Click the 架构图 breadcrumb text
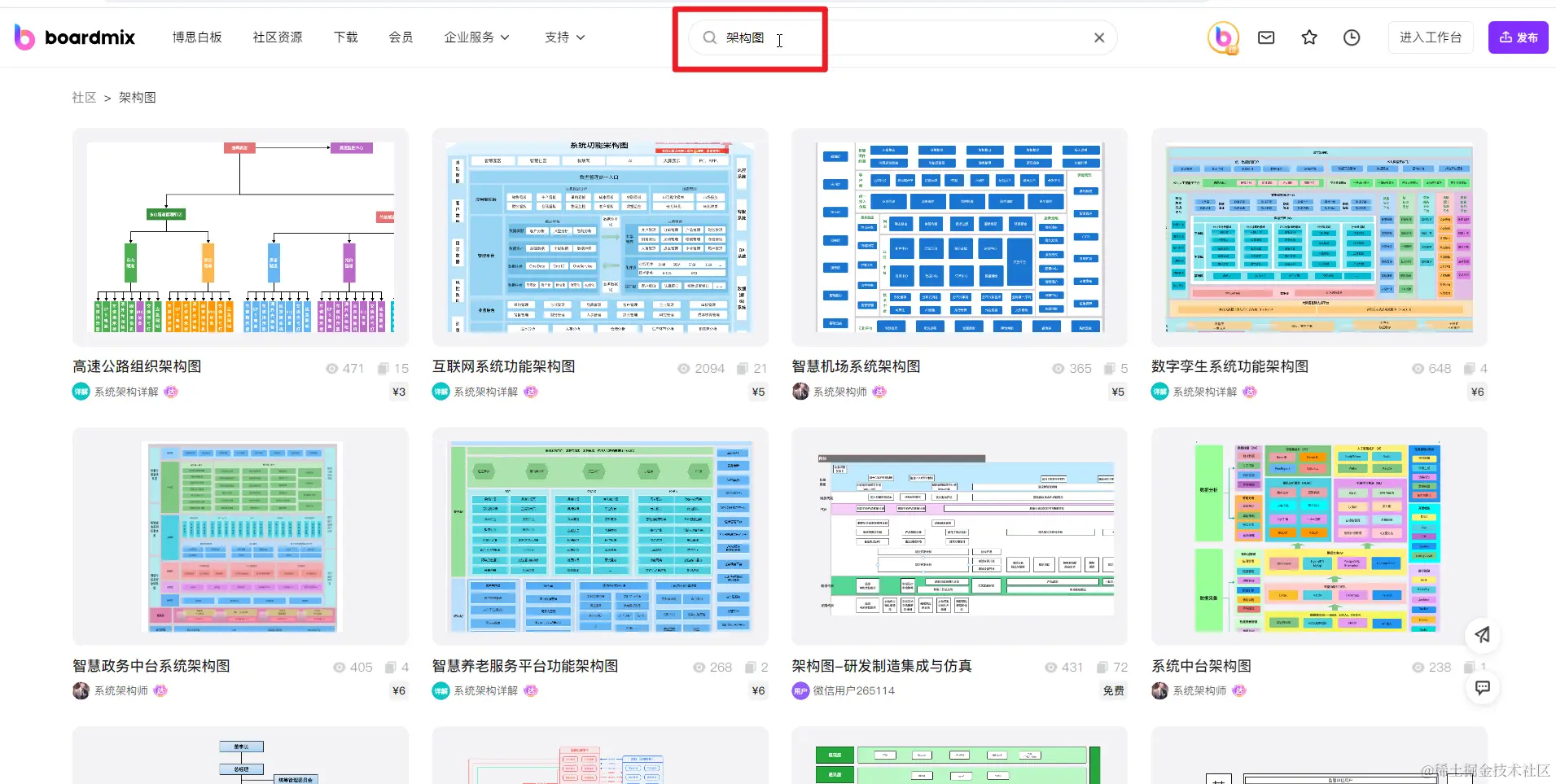This screenshot has height=784, width=1556. click(138, 98)
